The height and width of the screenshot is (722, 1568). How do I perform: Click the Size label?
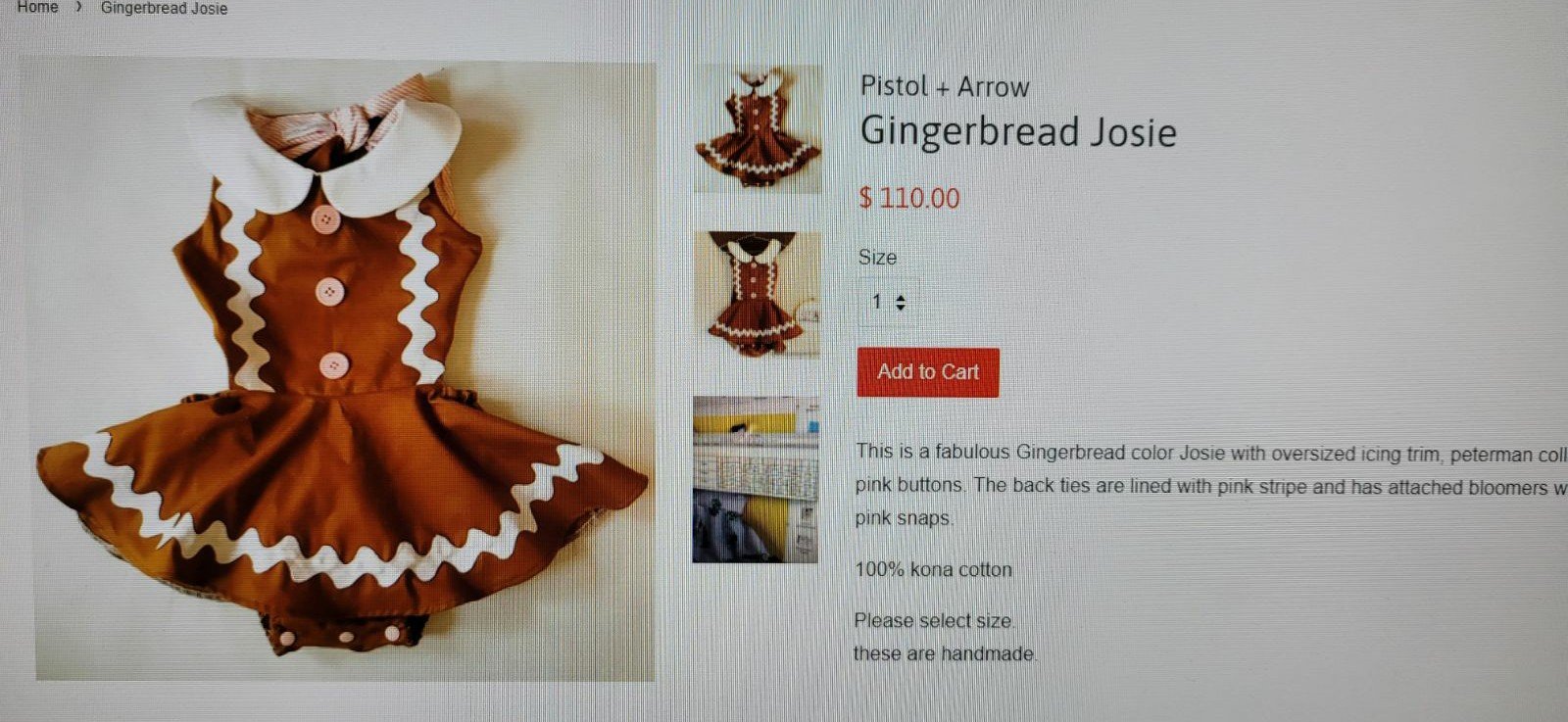[x=877, y=258]
